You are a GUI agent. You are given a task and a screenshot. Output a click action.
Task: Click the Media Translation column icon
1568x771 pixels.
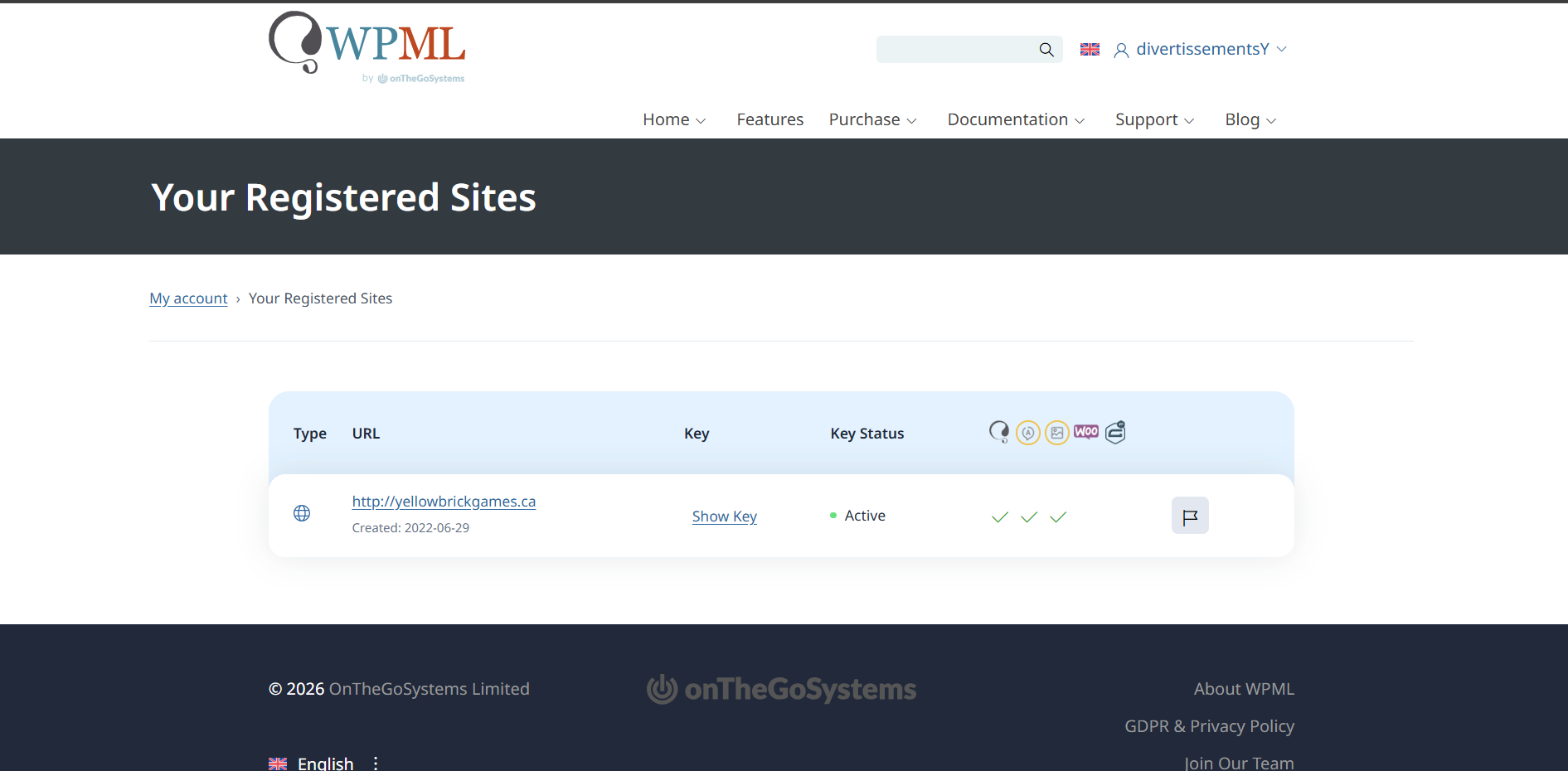coord(1057,433)
